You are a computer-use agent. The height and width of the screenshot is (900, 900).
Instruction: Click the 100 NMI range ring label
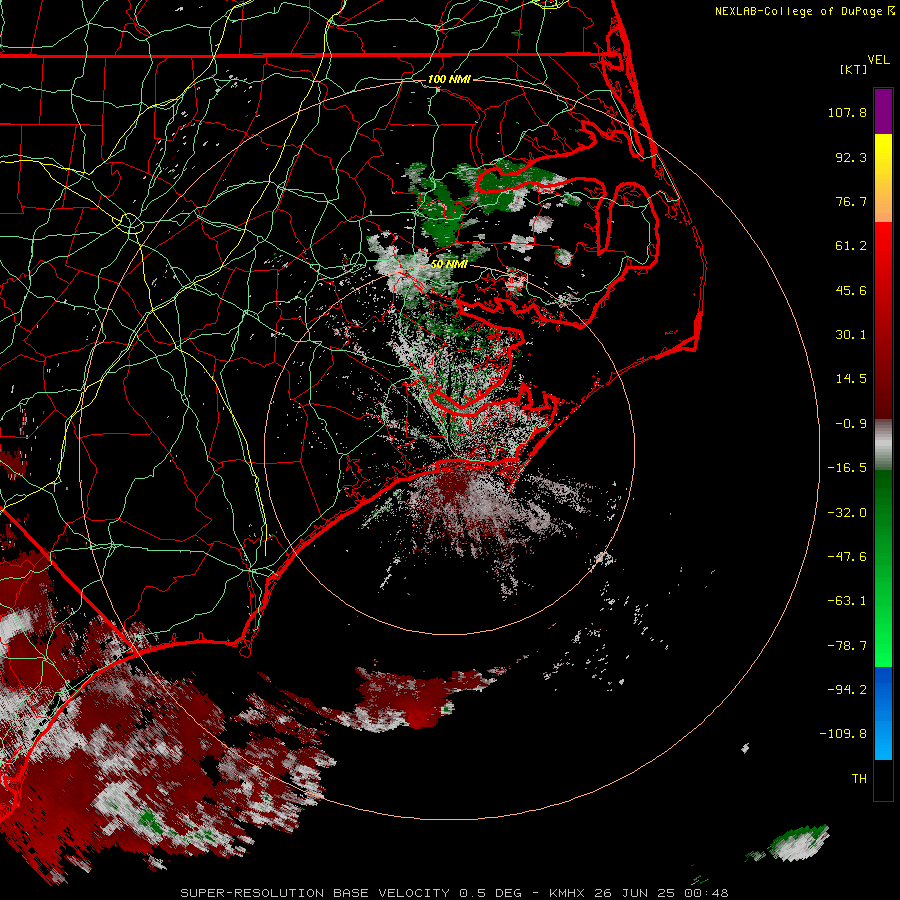tap(449, 79)
